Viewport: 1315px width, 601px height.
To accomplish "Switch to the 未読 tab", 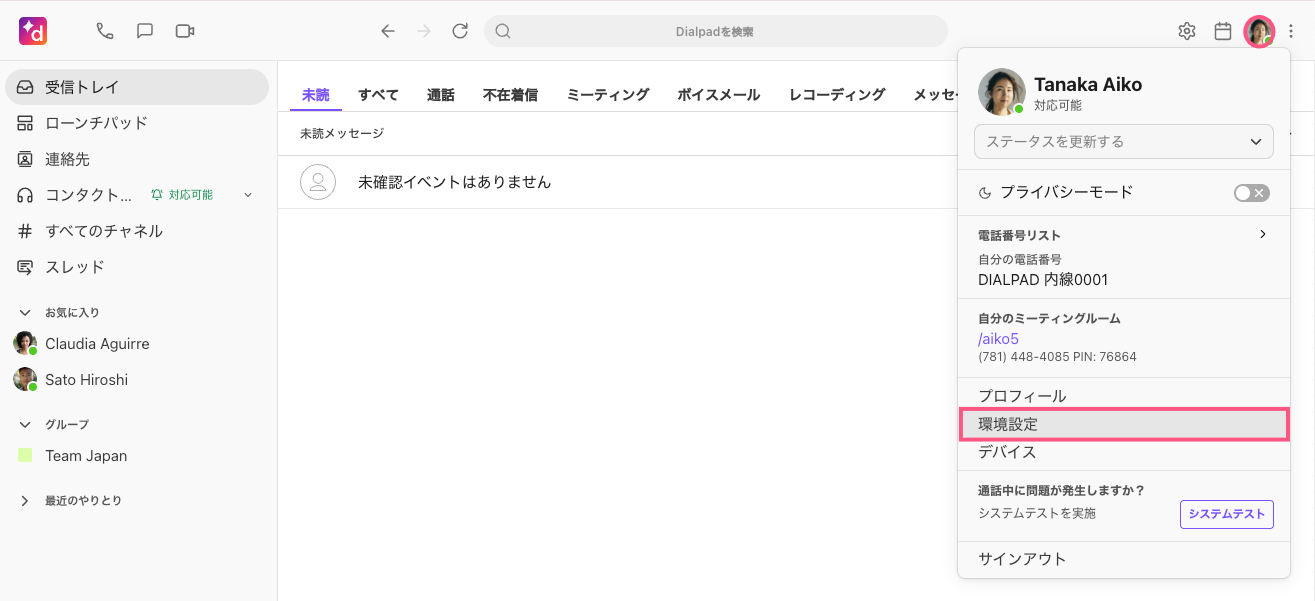I will (316, 95).
